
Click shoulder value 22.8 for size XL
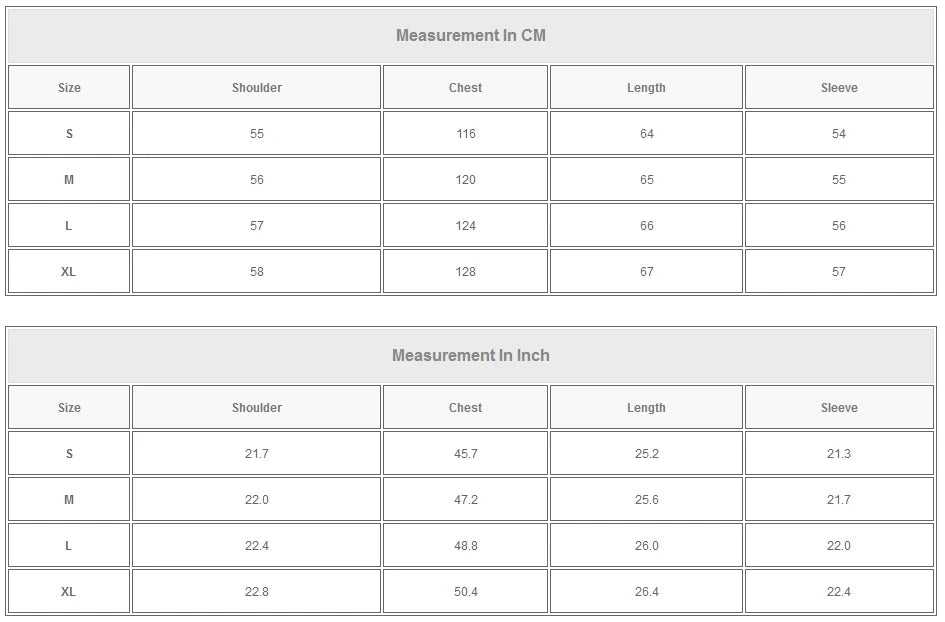(257, 592)
